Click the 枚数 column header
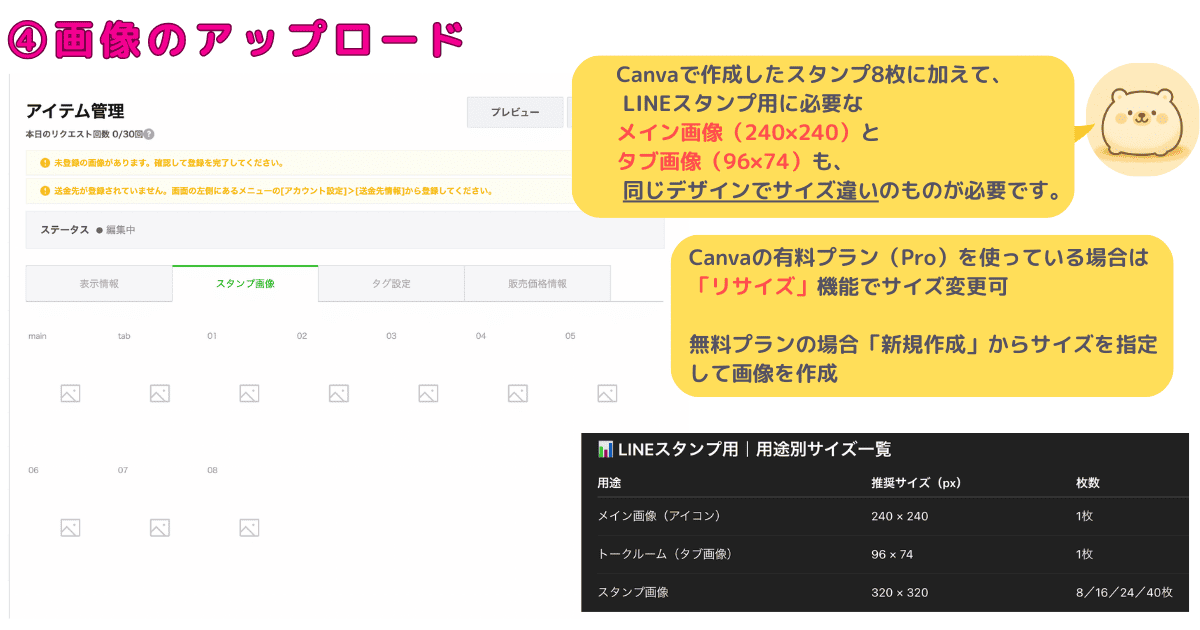This screenshot has width=1200, height=630. [1088, 483]
